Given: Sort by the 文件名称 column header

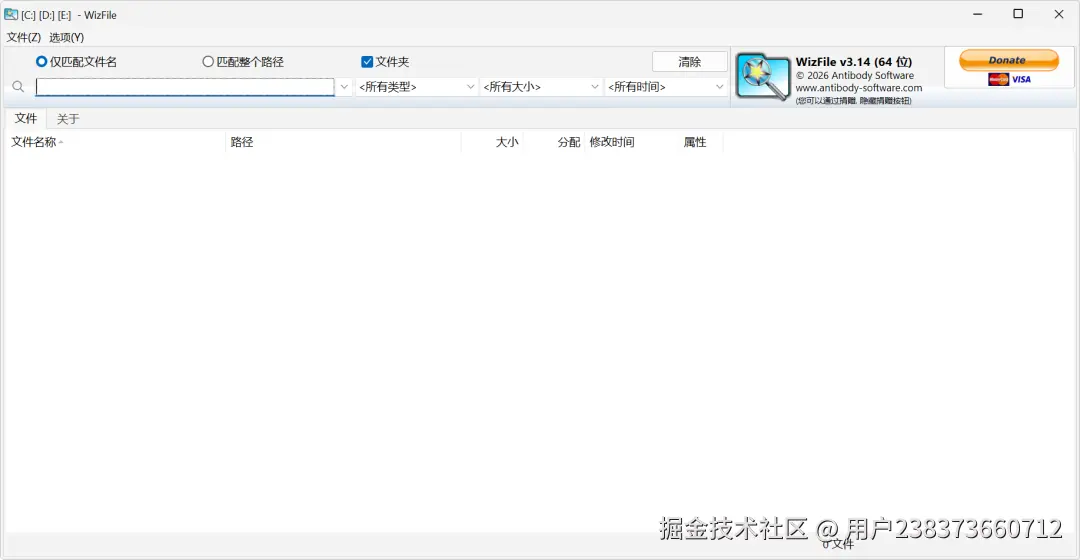Looking at the screenshot, I should coord(116,142).
